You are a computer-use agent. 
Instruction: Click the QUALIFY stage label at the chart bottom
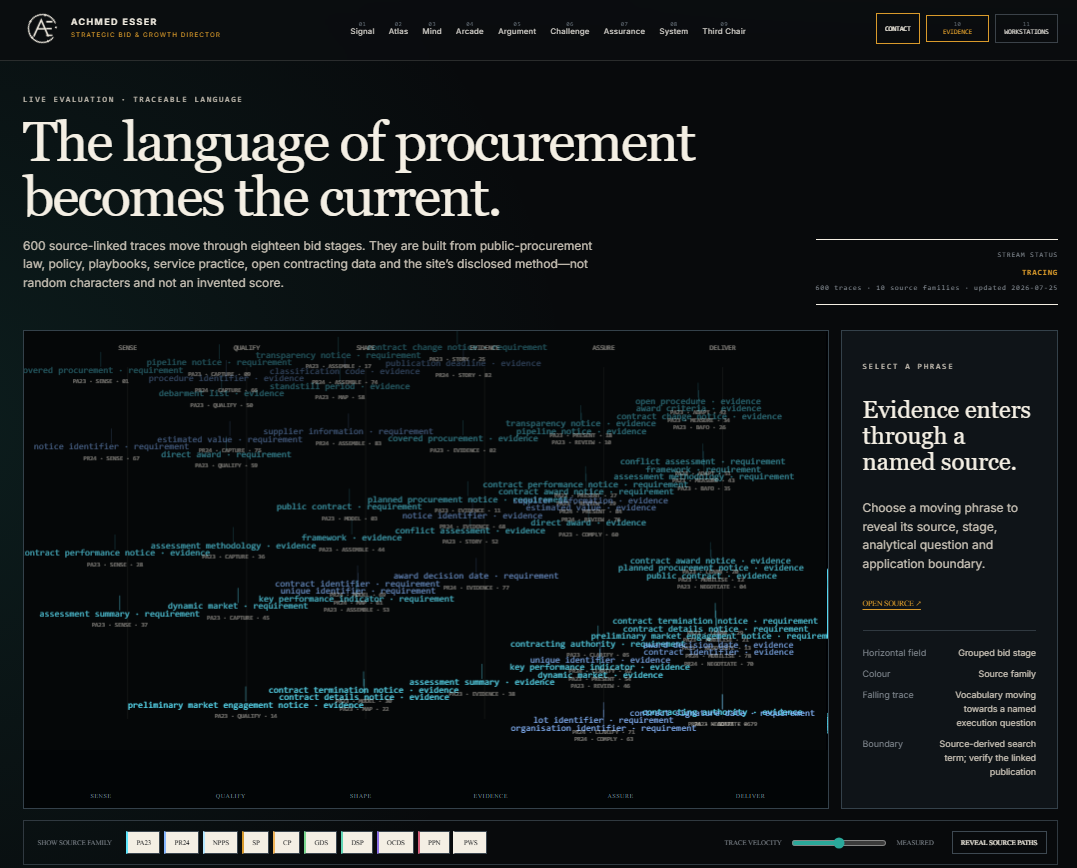point(230,796)
